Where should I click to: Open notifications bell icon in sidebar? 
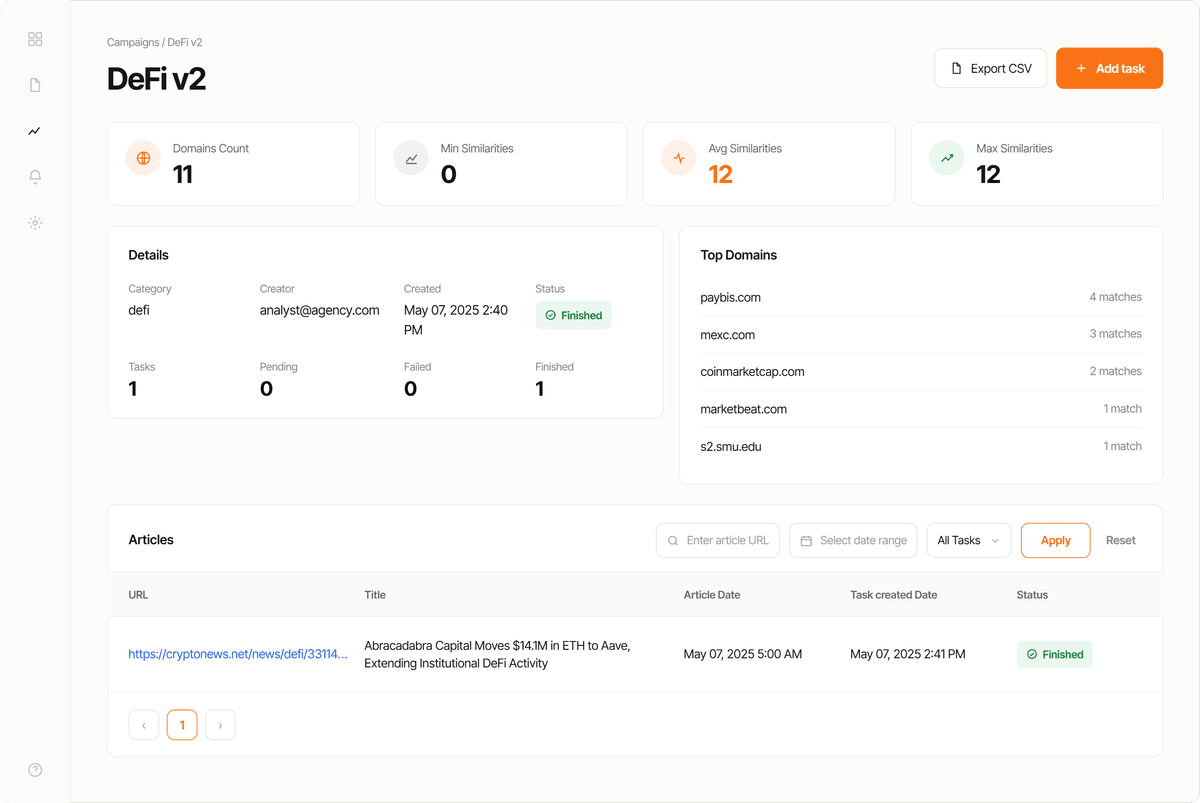(35, 177)
